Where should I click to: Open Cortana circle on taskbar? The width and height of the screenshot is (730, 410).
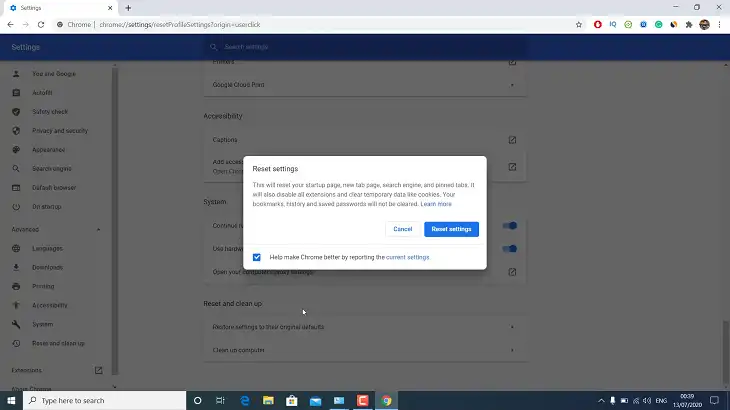click(197, 401)
